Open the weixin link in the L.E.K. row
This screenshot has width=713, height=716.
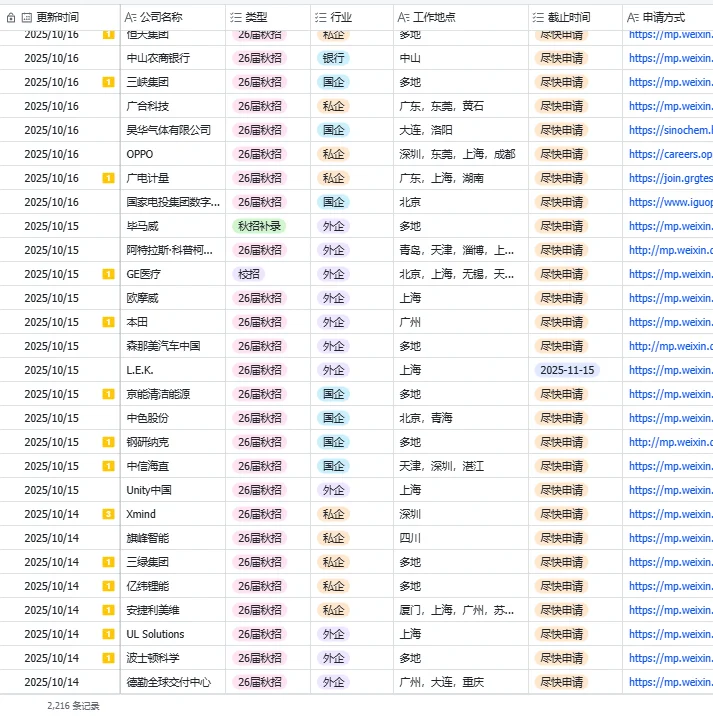tap(671, 370)
